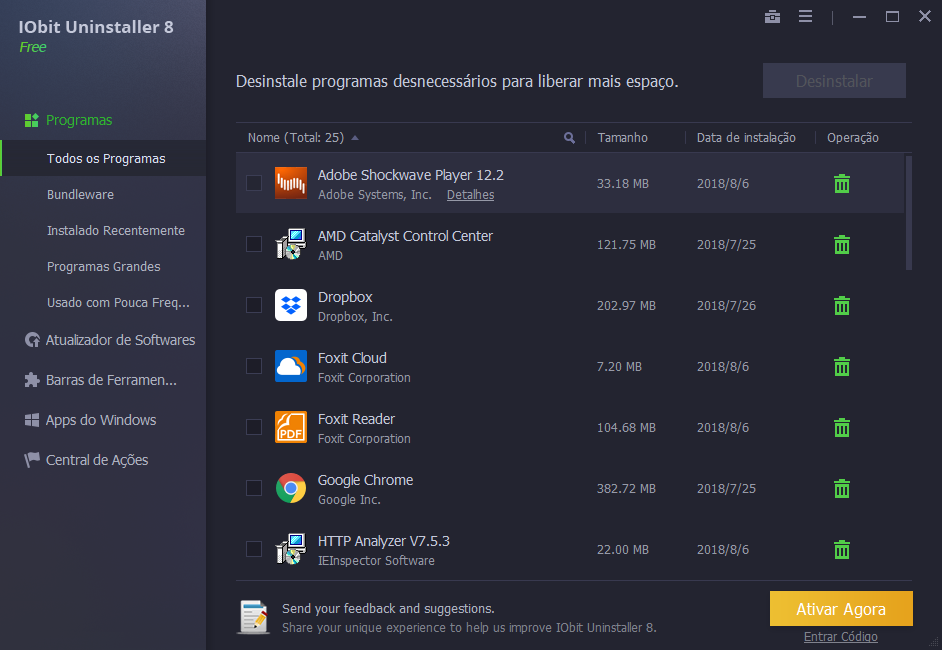Click the Foxit Cloud app icon
The height and width of the screenshot is (650, 942).
click(x=291, y=366)
